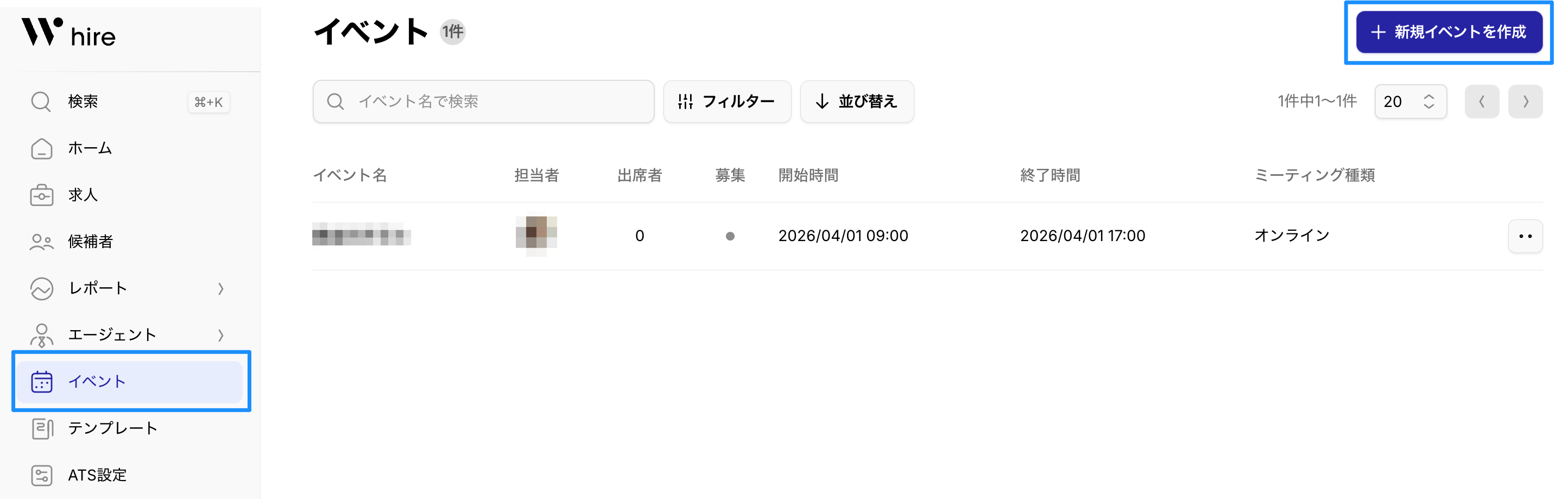Go to the next page arrow
This screenshot has height=499, width=1568.
[1525, 102]
